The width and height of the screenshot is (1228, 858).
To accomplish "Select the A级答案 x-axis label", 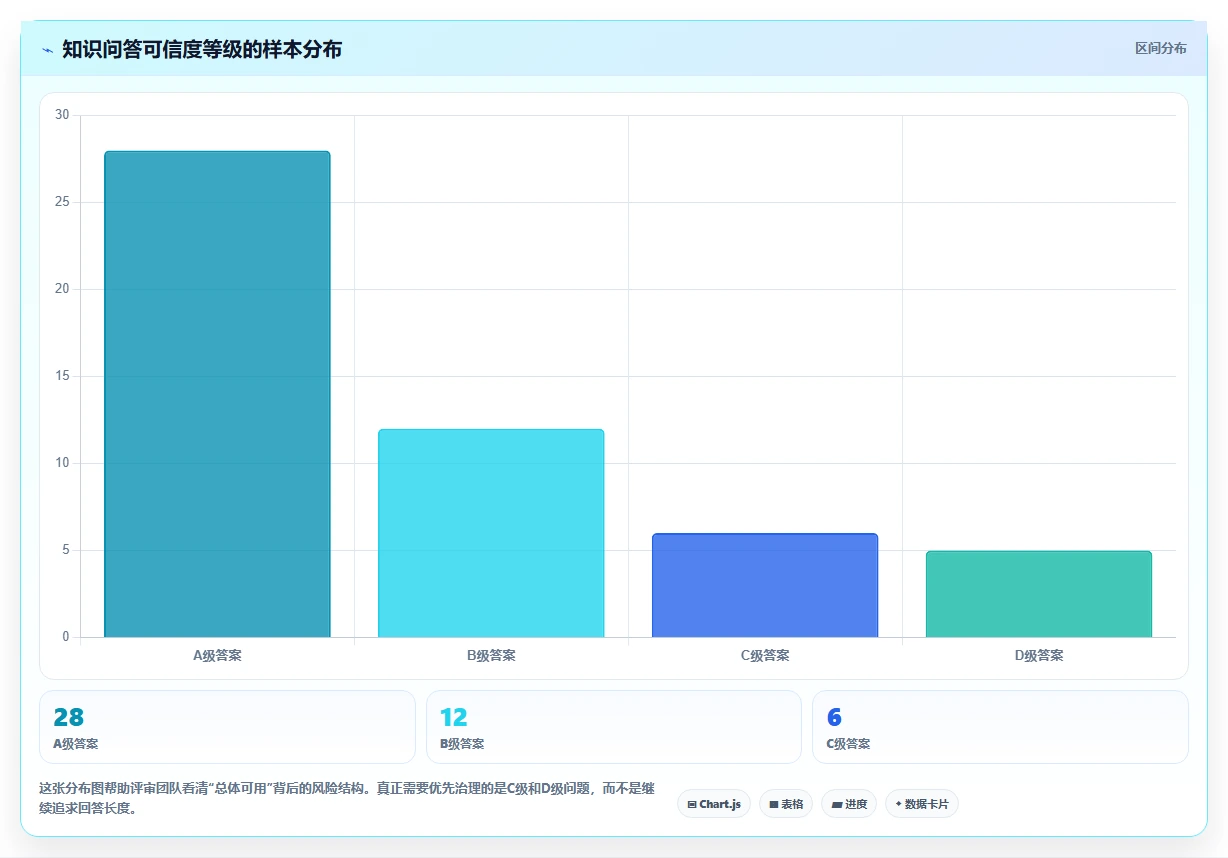I will coord(217,656).
